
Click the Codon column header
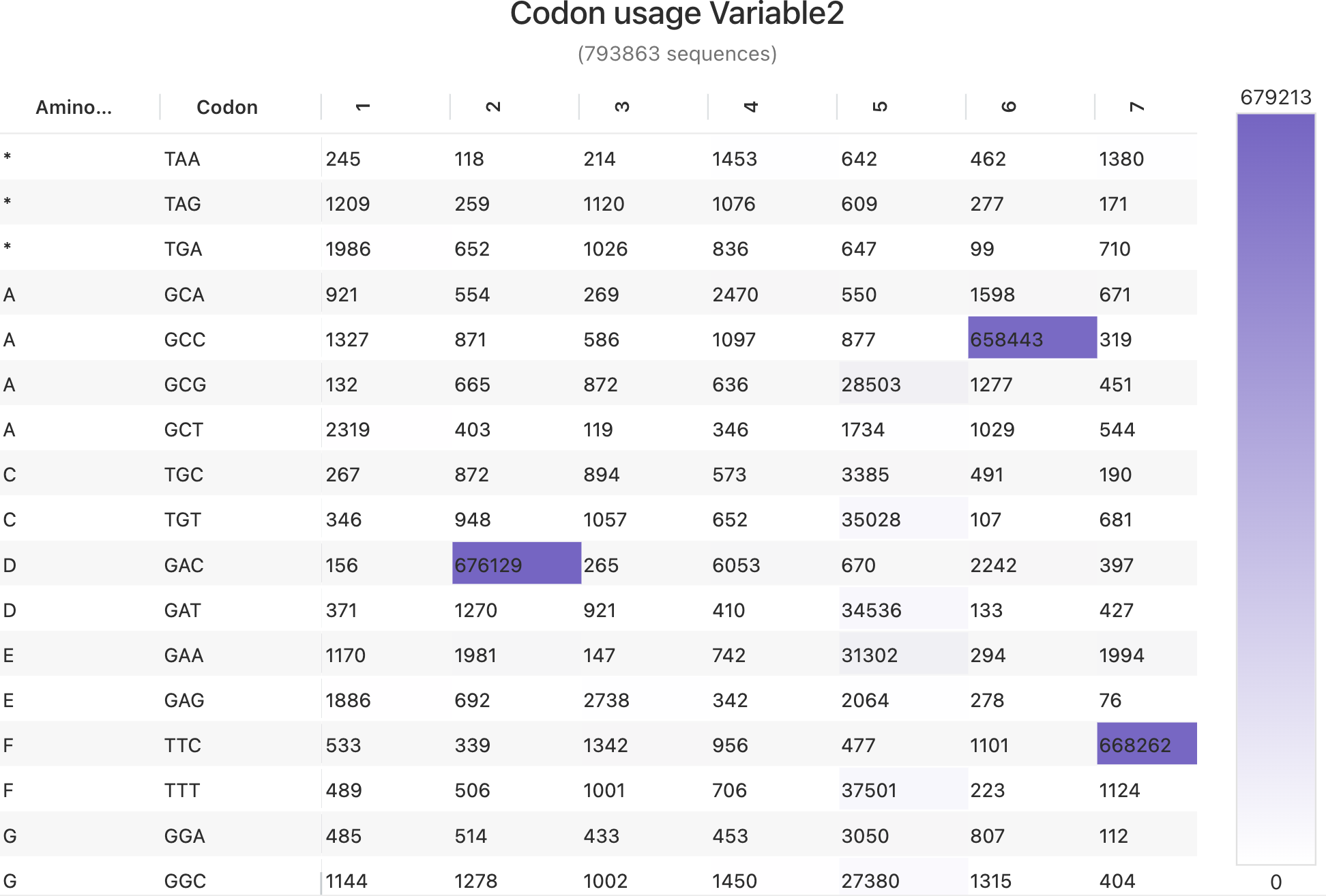(x=226, y=107)
